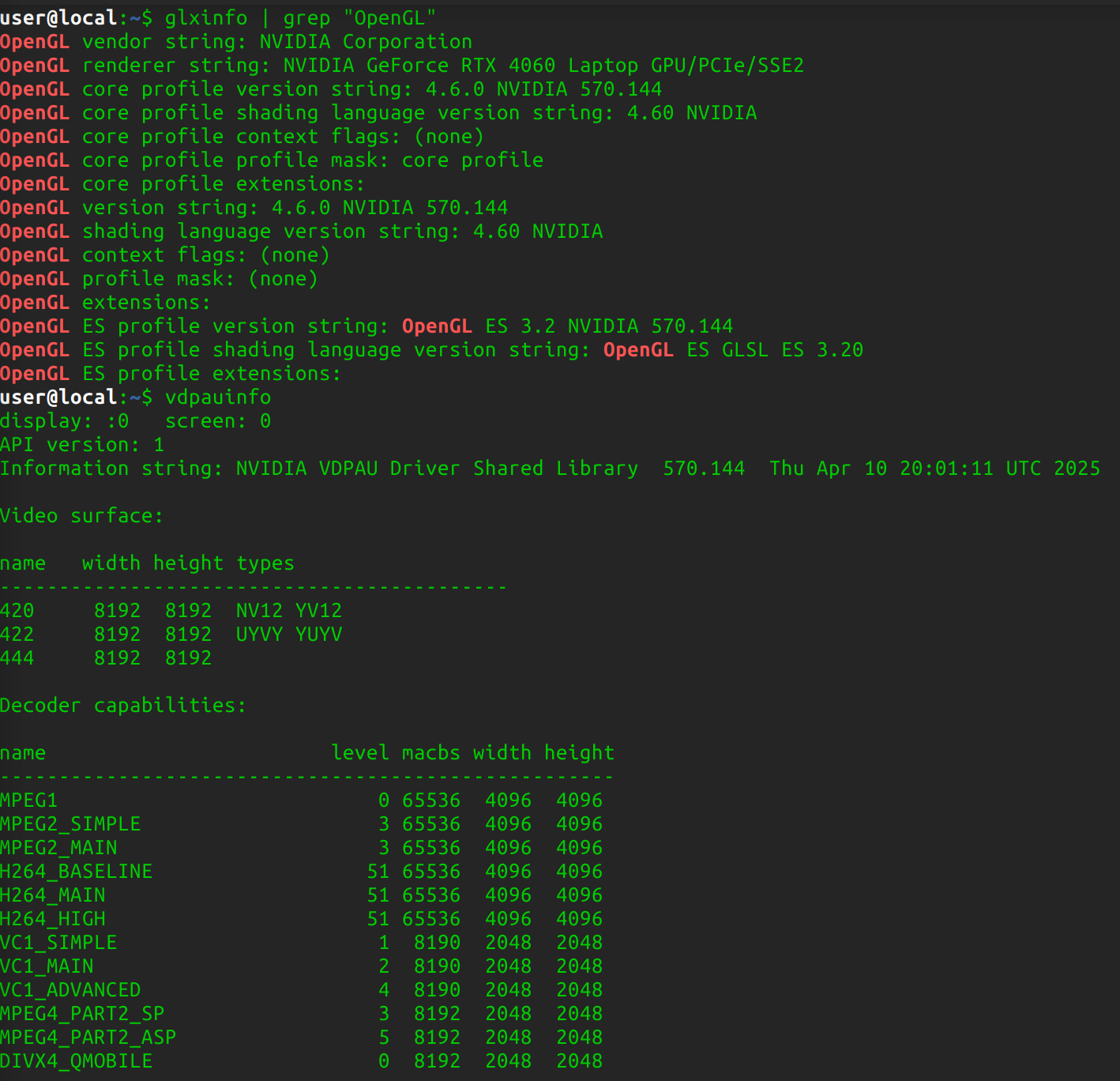Click the "OpenGL core profile extensions:" line
This screenshot has height=1081, width=1120.
coord(182,184)
